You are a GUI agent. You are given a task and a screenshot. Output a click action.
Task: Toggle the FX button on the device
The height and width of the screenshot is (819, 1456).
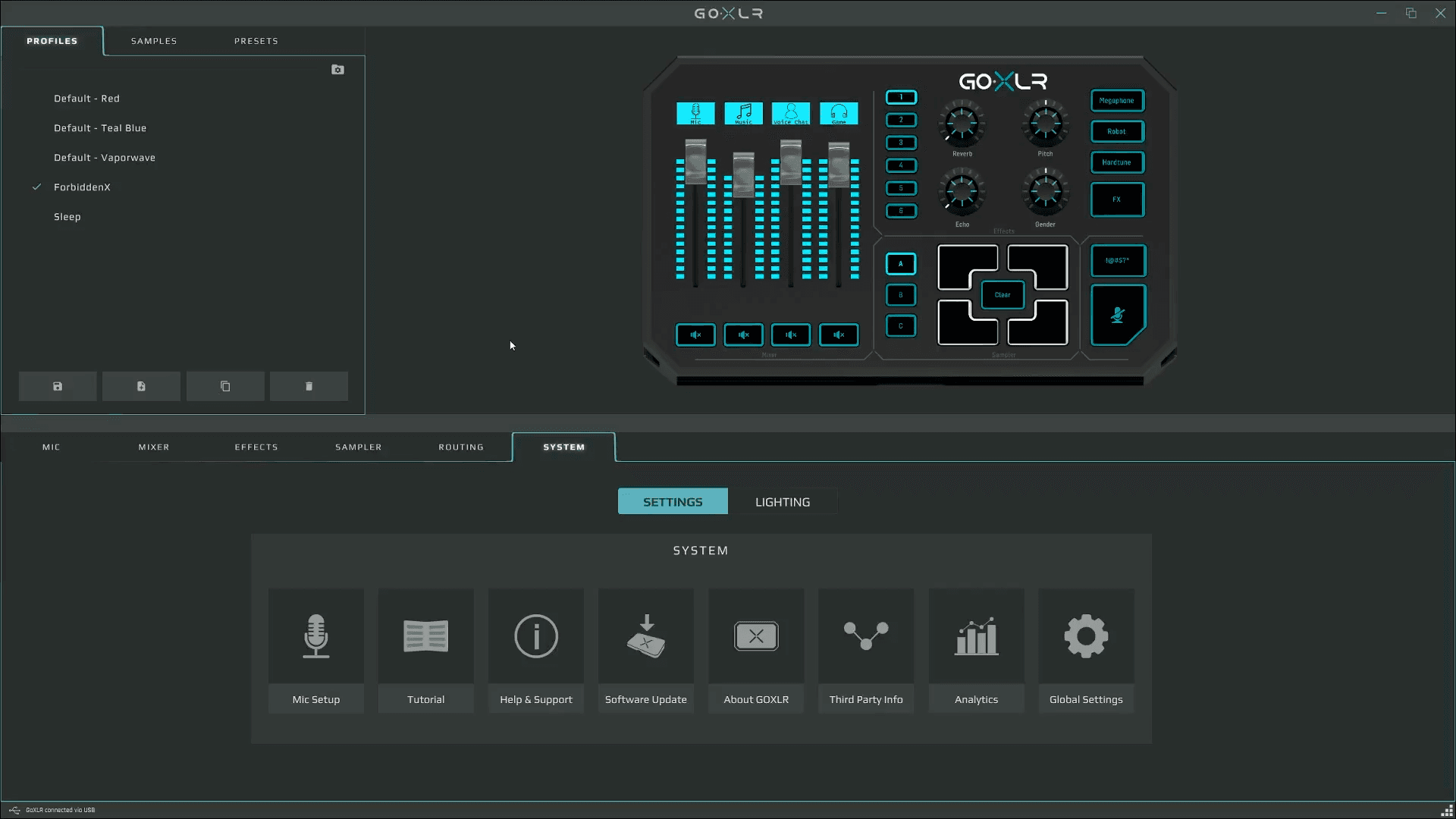click(x=1117, y=199)
